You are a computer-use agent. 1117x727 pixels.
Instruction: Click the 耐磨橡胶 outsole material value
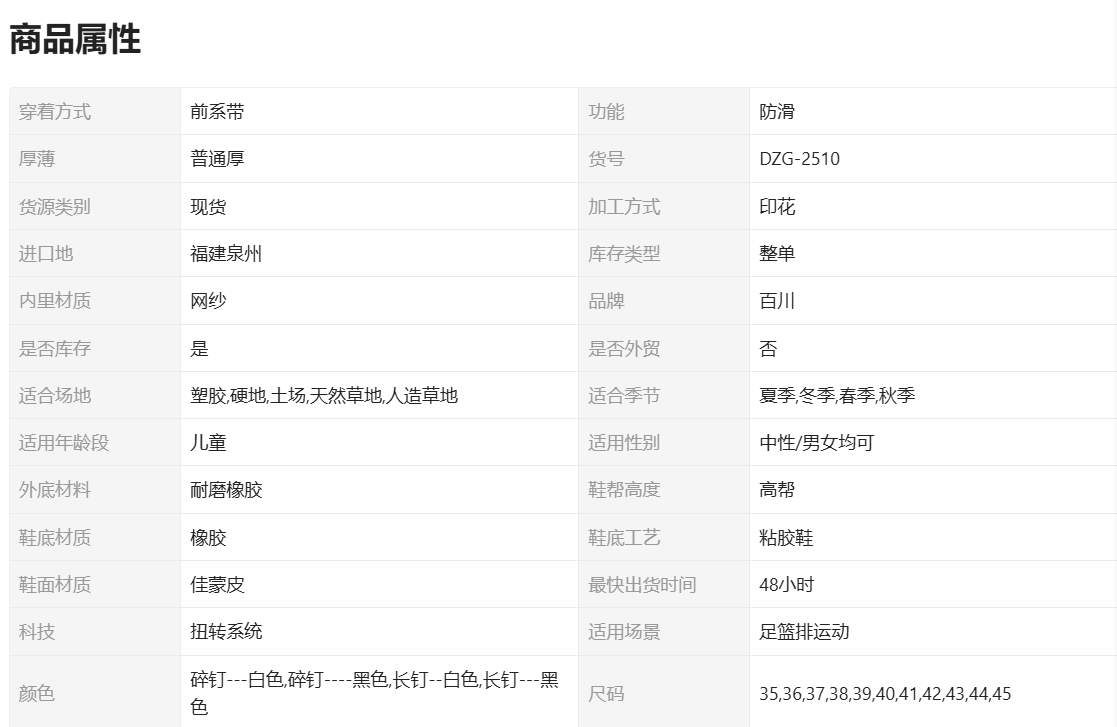pyautogui.click(x=226, y=490)
